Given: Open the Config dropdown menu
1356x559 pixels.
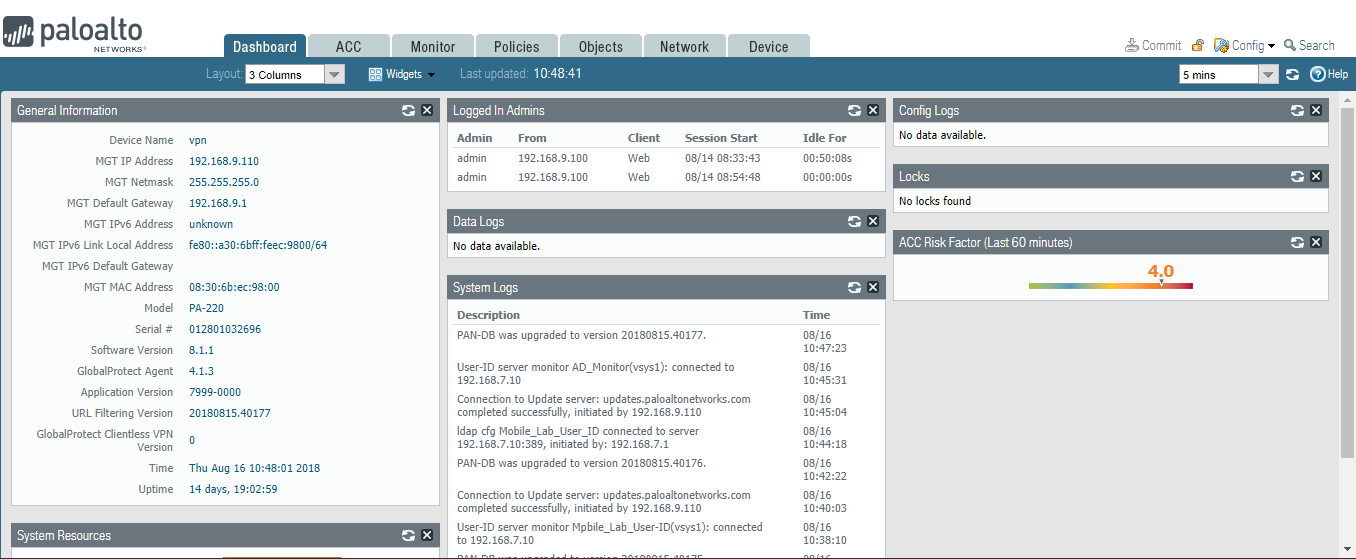Looking at the screenshot, I should point(1244,45).
